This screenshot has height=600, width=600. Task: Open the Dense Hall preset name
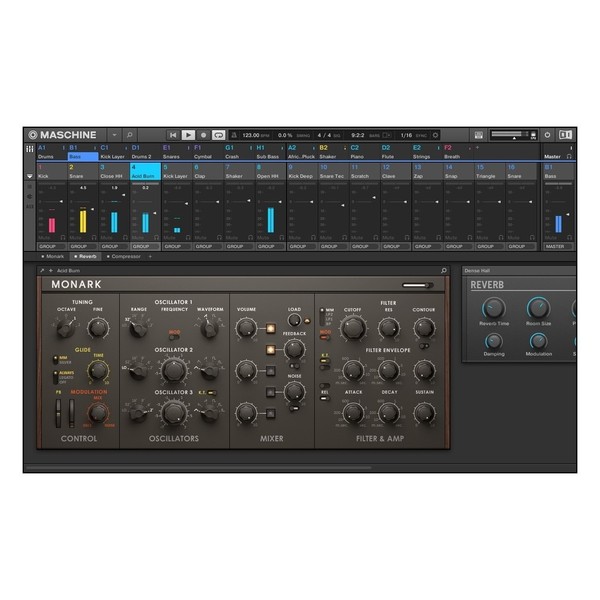477,271
